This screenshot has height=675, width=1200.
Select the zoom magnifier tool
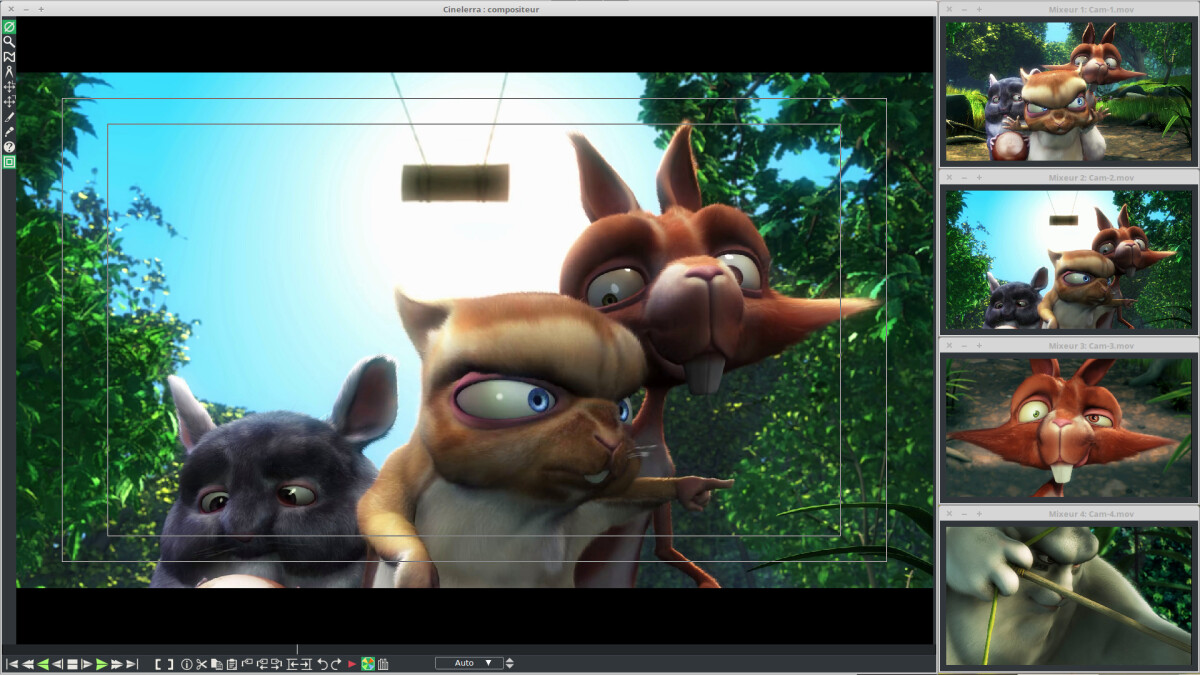9,41
